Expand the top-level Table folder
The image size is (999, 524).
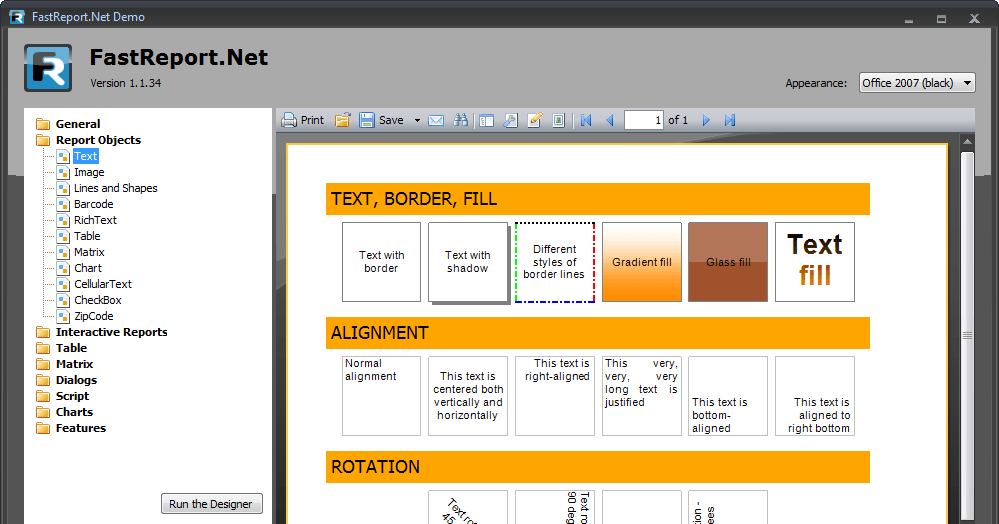click(71, 348)
